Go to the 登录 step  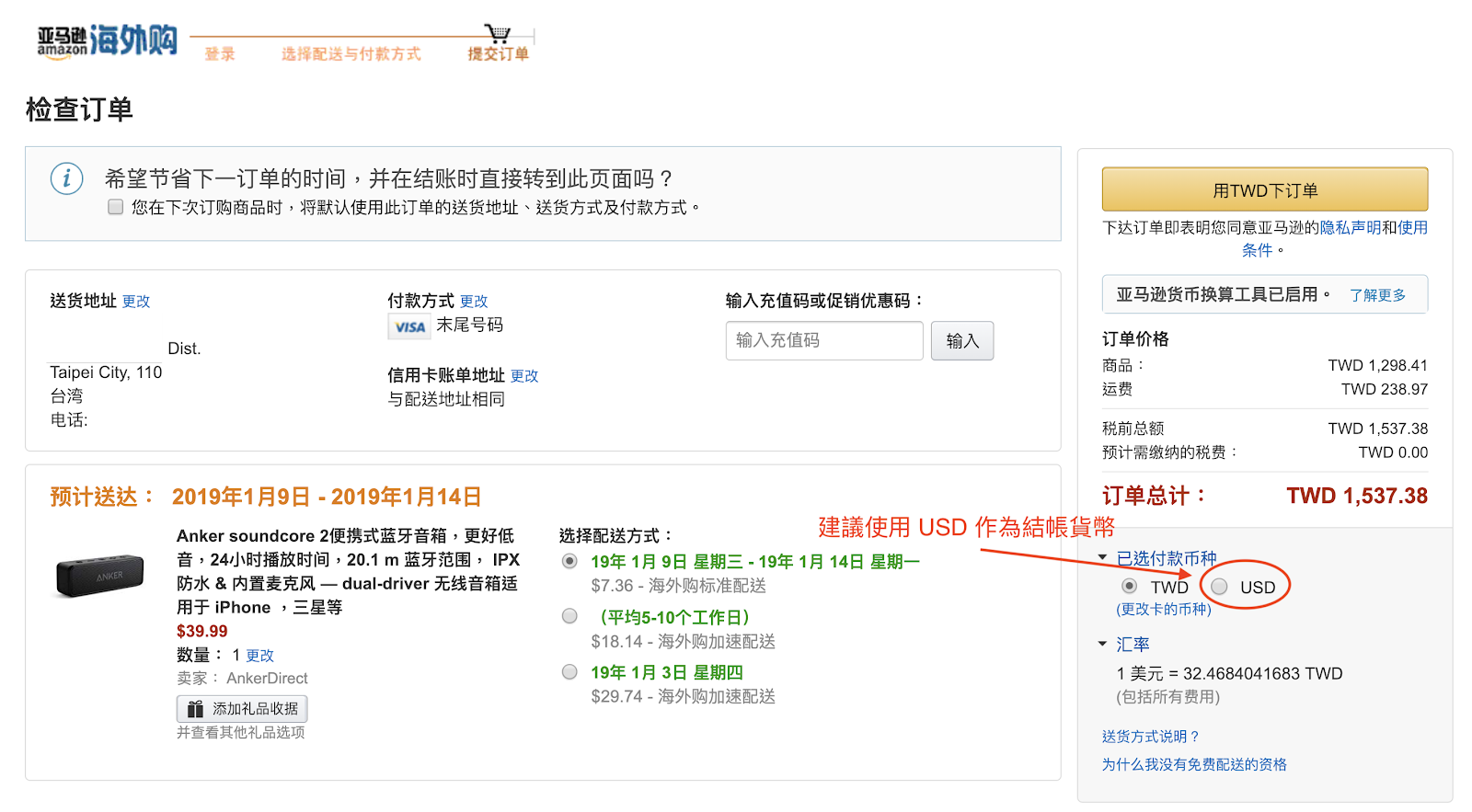[220, 54]
